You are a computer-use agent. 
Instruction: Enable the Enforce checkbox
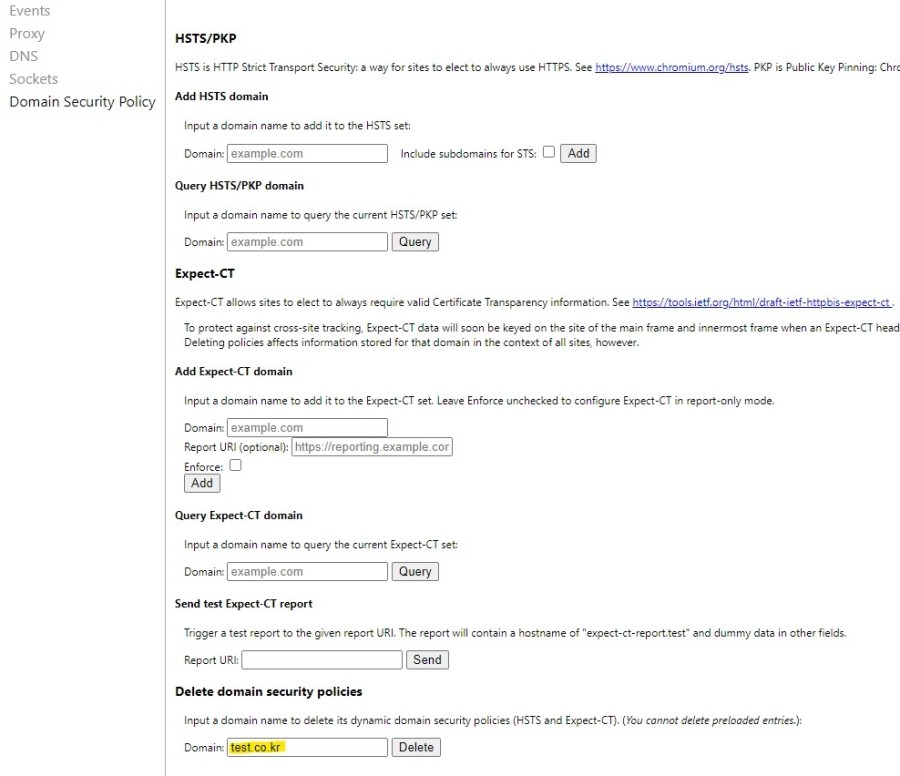[x=235, y=465]
